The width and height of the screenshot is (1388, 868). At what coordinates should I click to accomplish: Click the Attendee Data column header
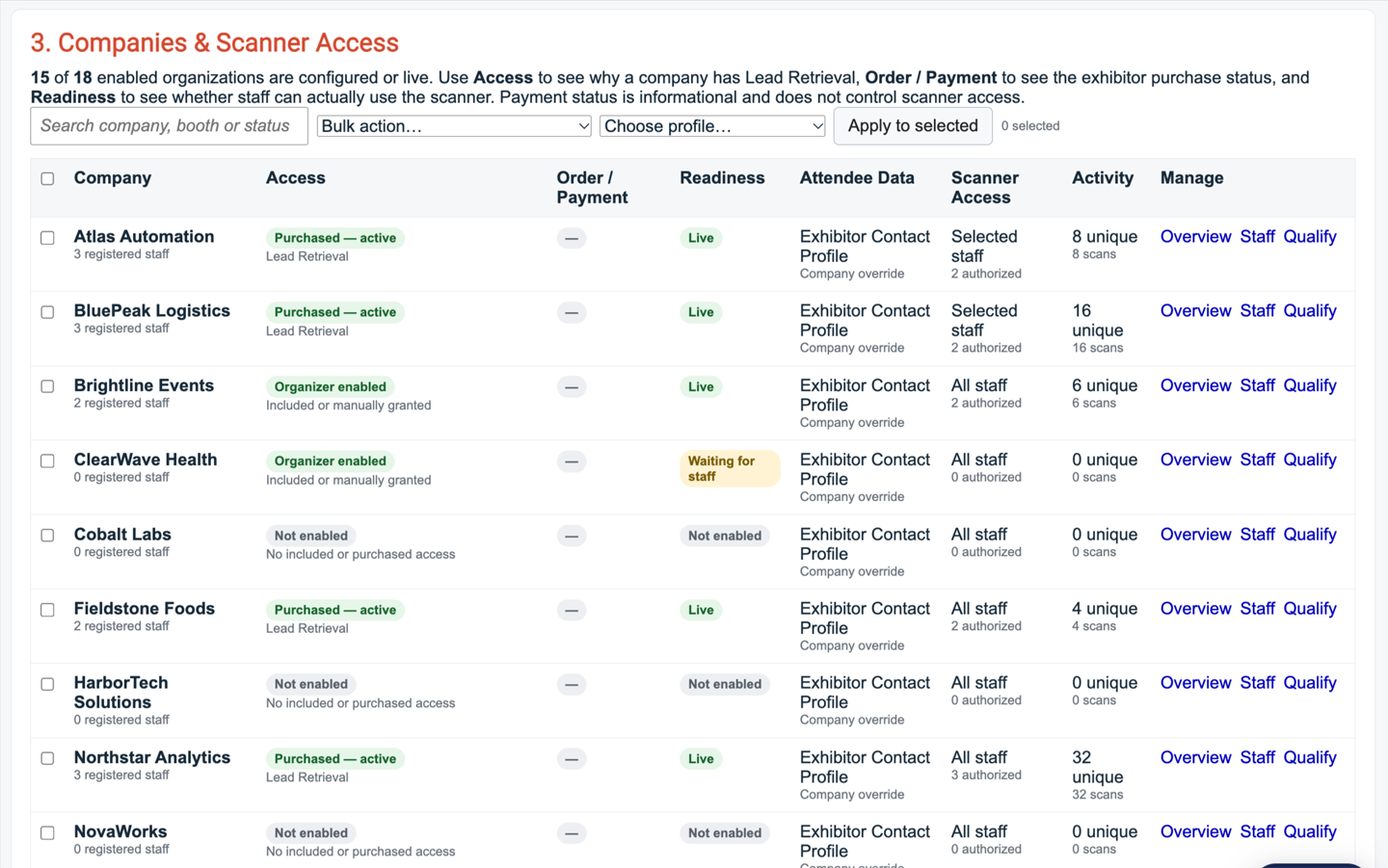point(857,178)
